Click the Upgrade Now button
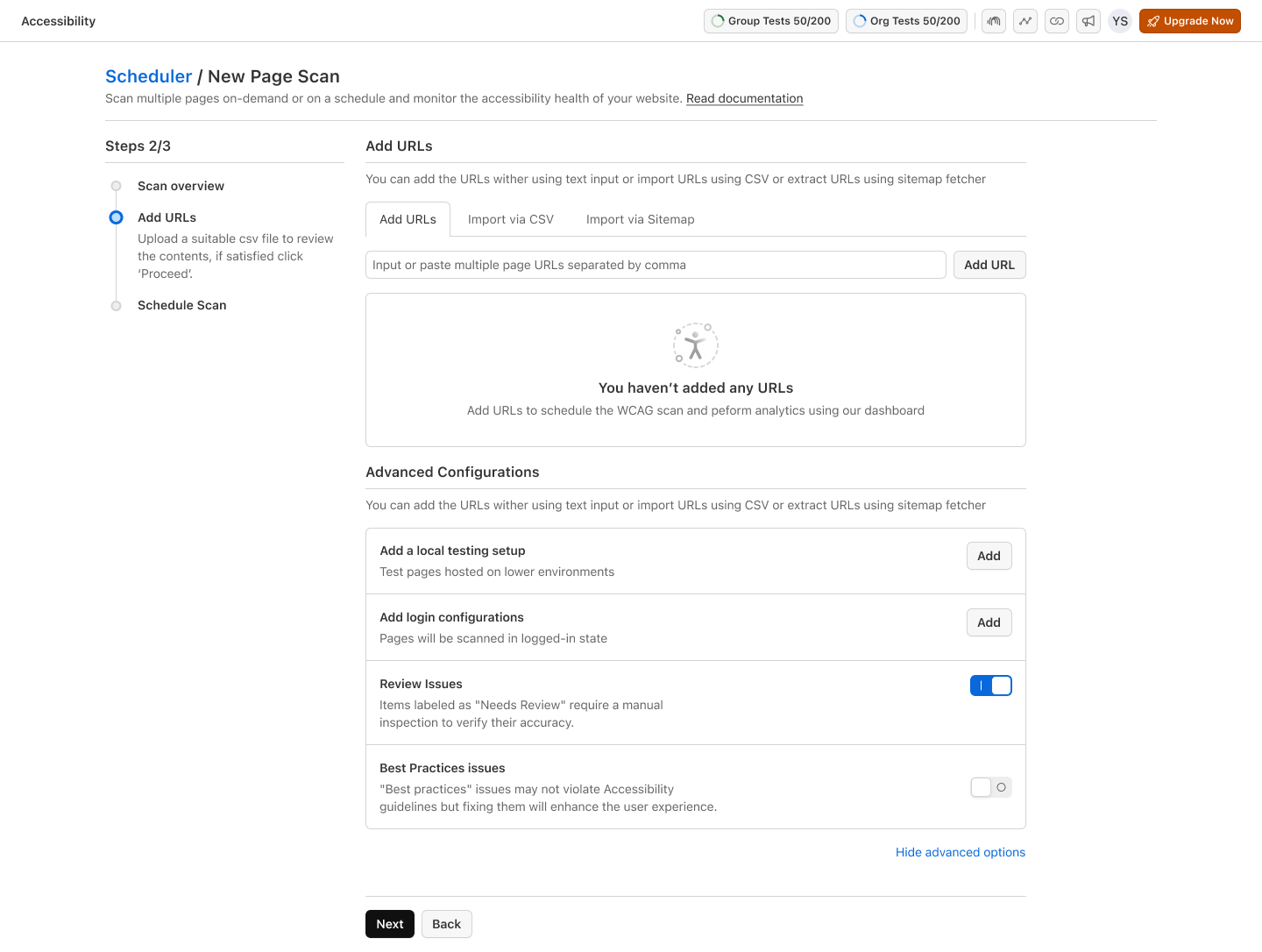 coord(1189,21)
